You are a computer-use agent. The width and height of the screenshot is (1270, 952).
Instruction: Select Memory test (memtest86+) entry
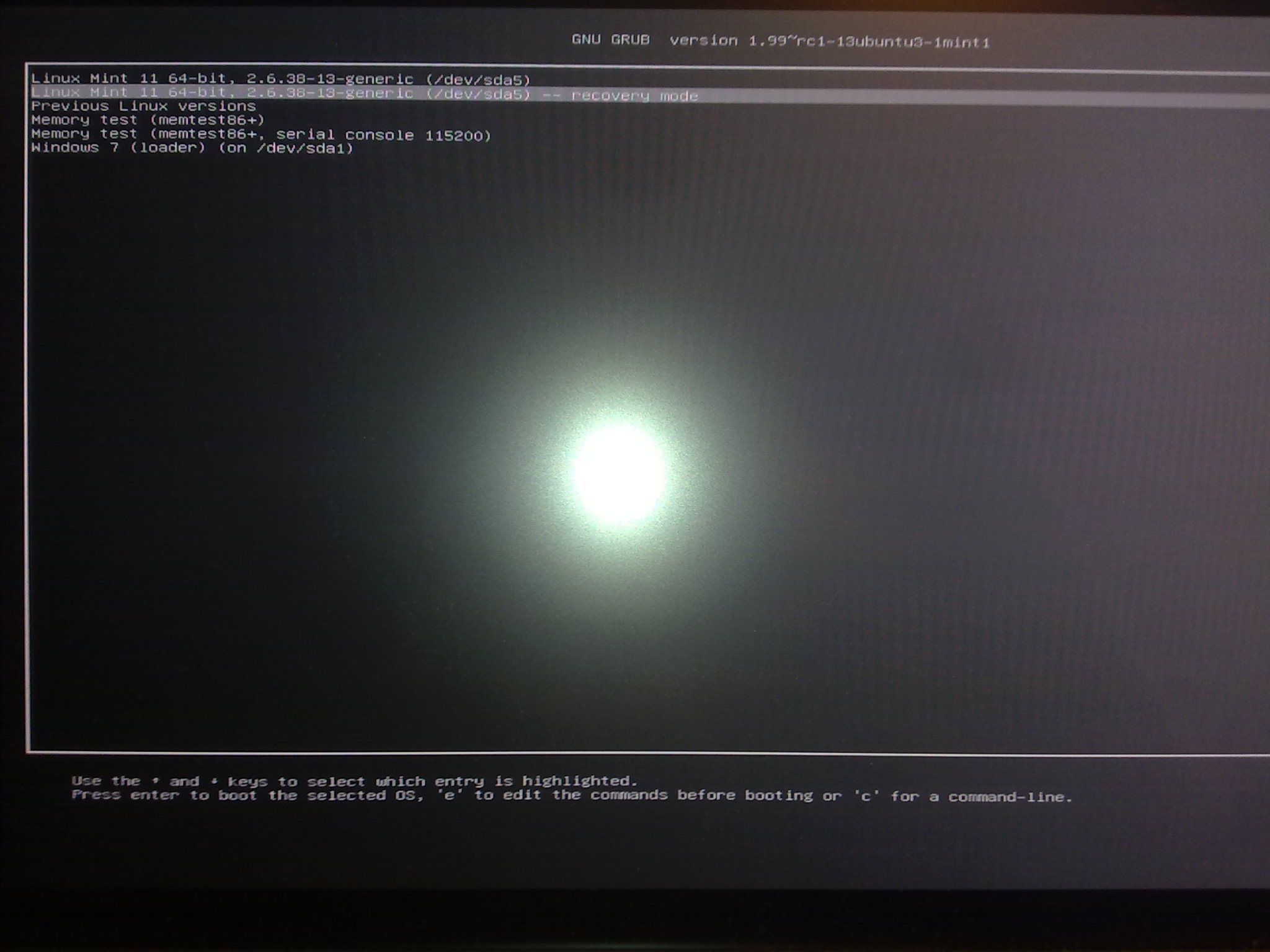pyautogui.click(x=148, y=120)
